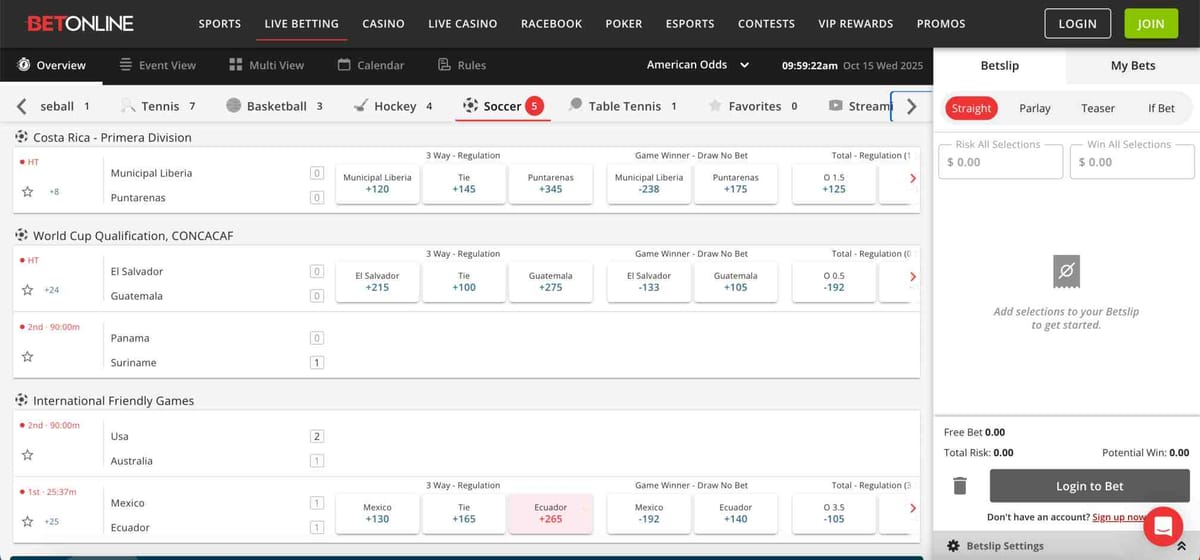
Task: Bet Guatemala +275 three-way regulation
Action: pos(550,281)
